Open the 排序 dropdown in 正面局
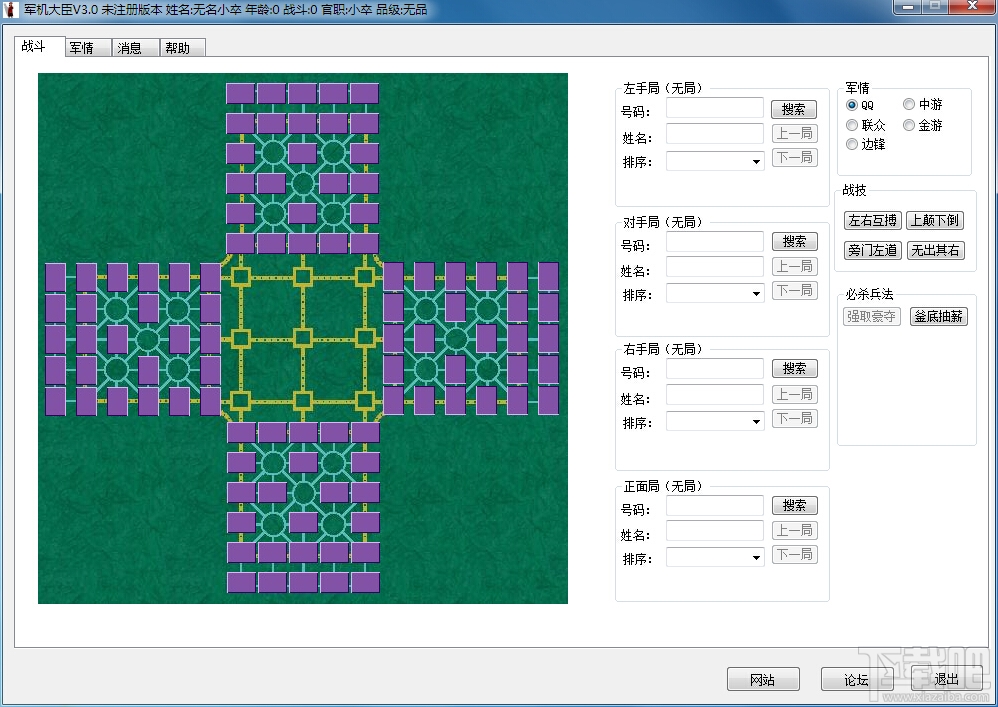 coord(715,558)
